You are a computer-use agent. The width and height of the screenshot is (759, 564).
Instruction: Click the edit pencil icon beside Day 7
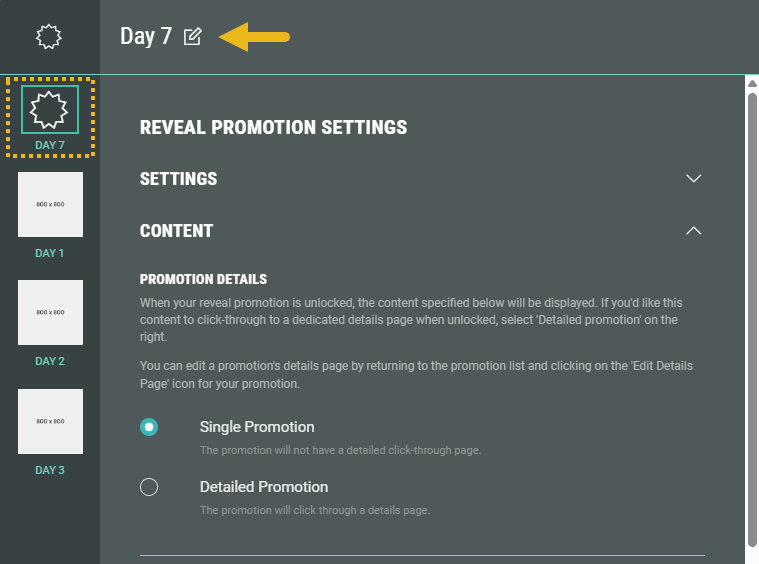193,37
